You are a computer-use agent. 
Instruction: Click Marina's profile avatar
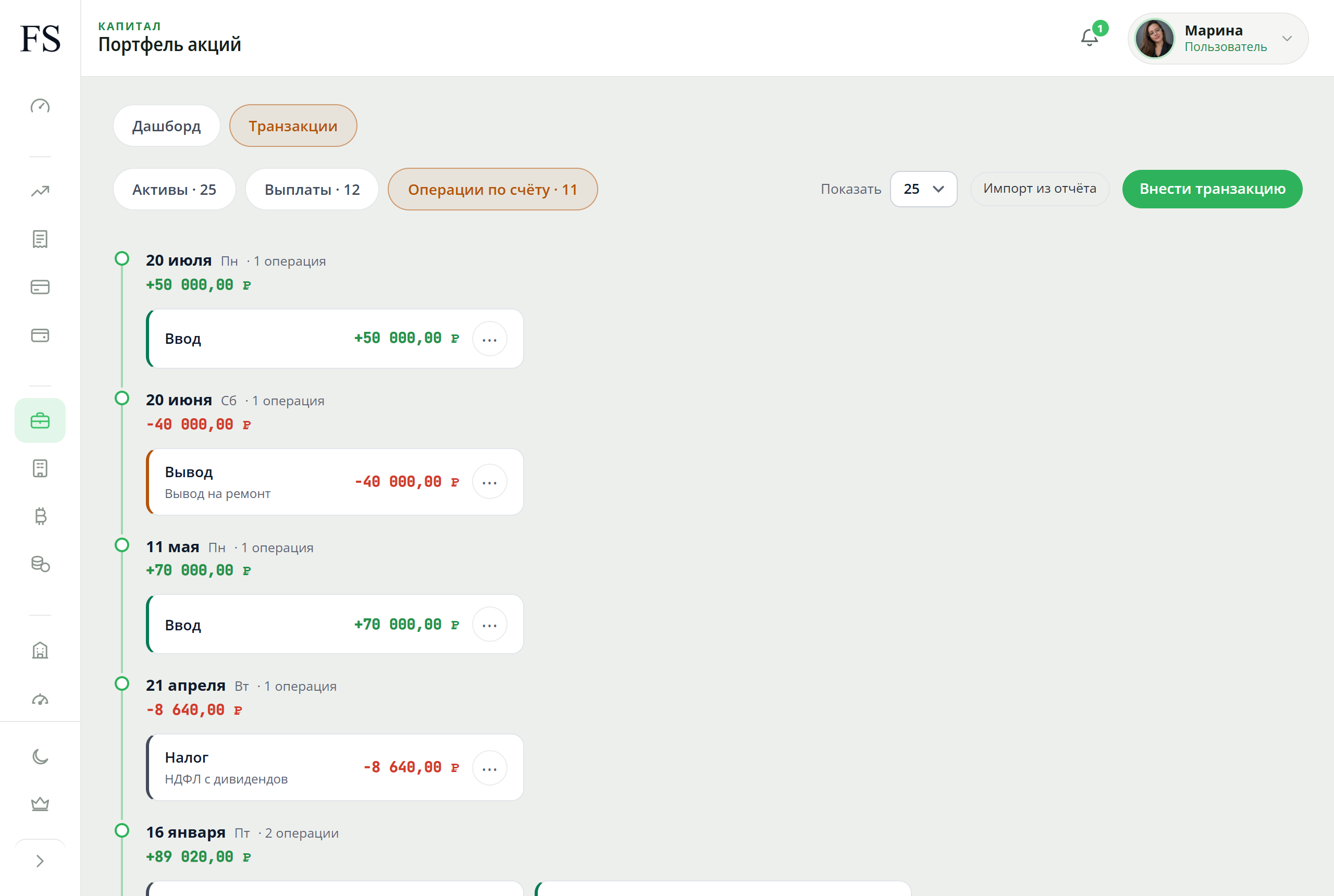[1155, 38]
